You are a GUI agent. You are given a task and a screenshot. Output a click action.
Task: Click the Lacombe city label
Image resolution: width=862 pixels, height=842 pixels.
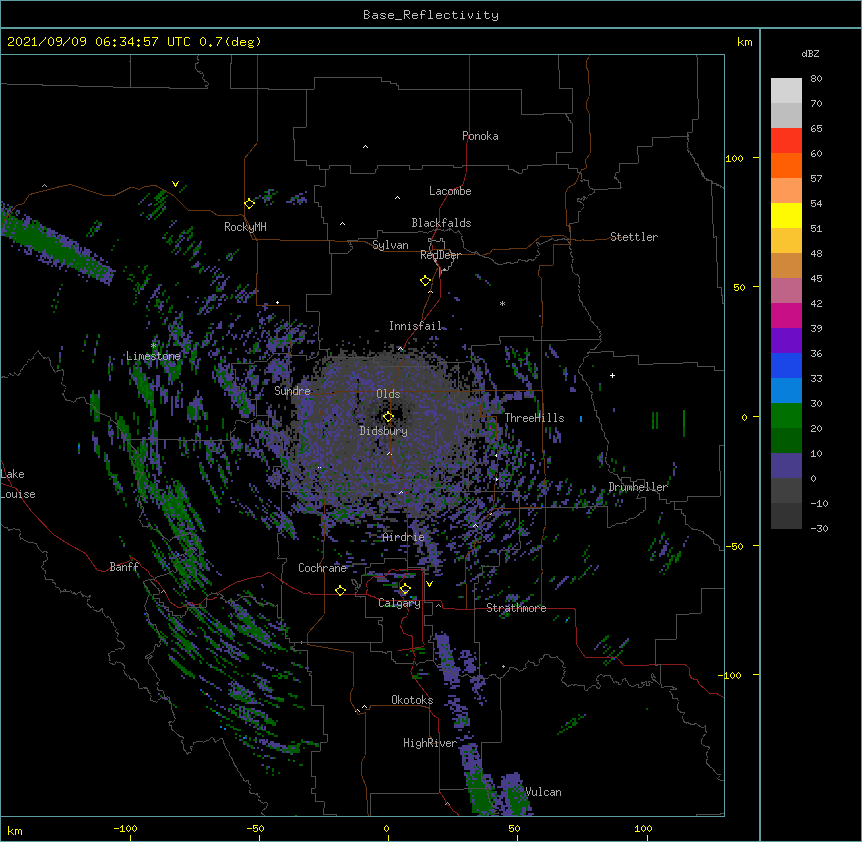[450, 191]
